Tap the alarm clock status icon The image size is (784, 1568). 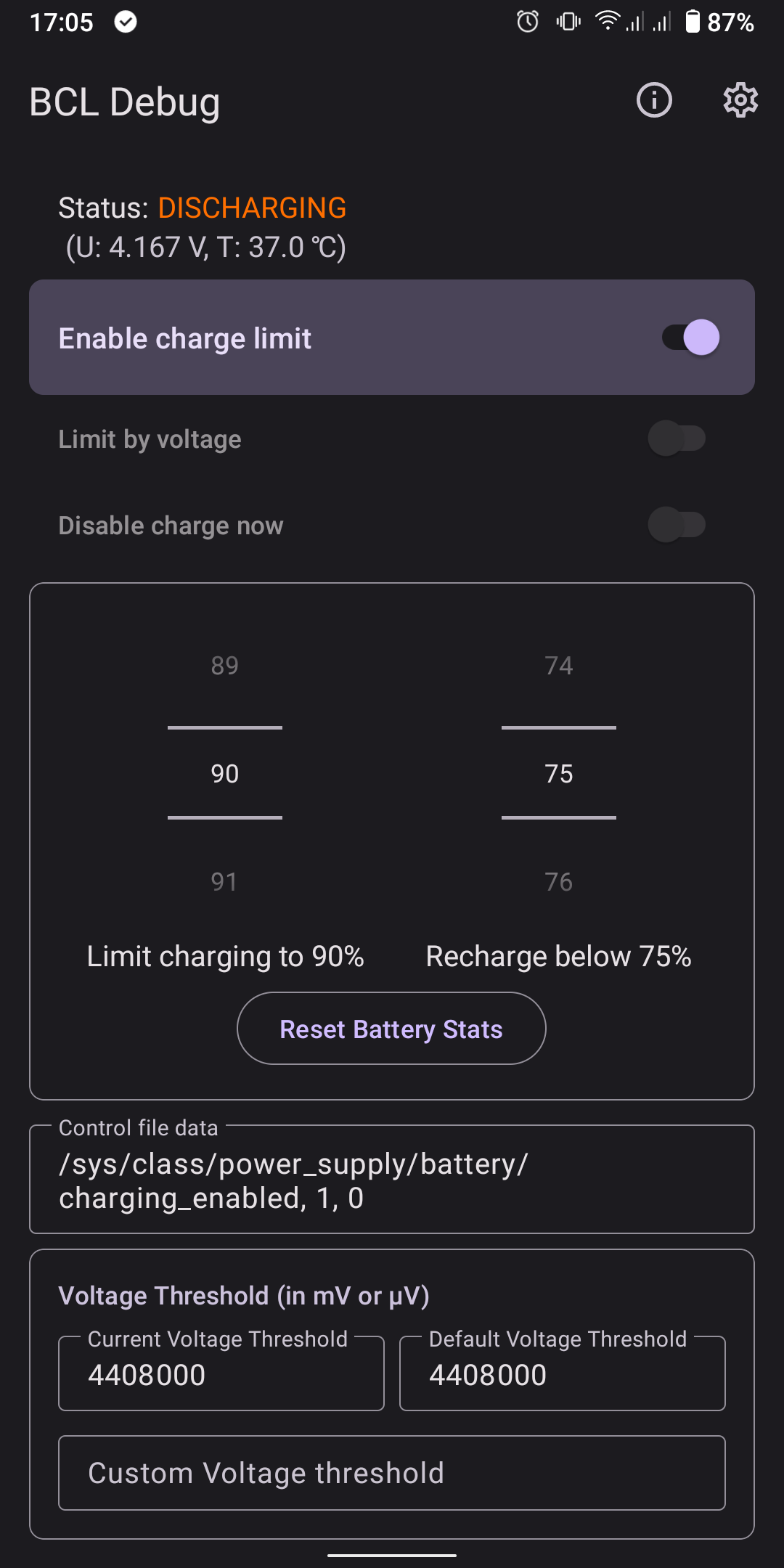tap(528, 22)
